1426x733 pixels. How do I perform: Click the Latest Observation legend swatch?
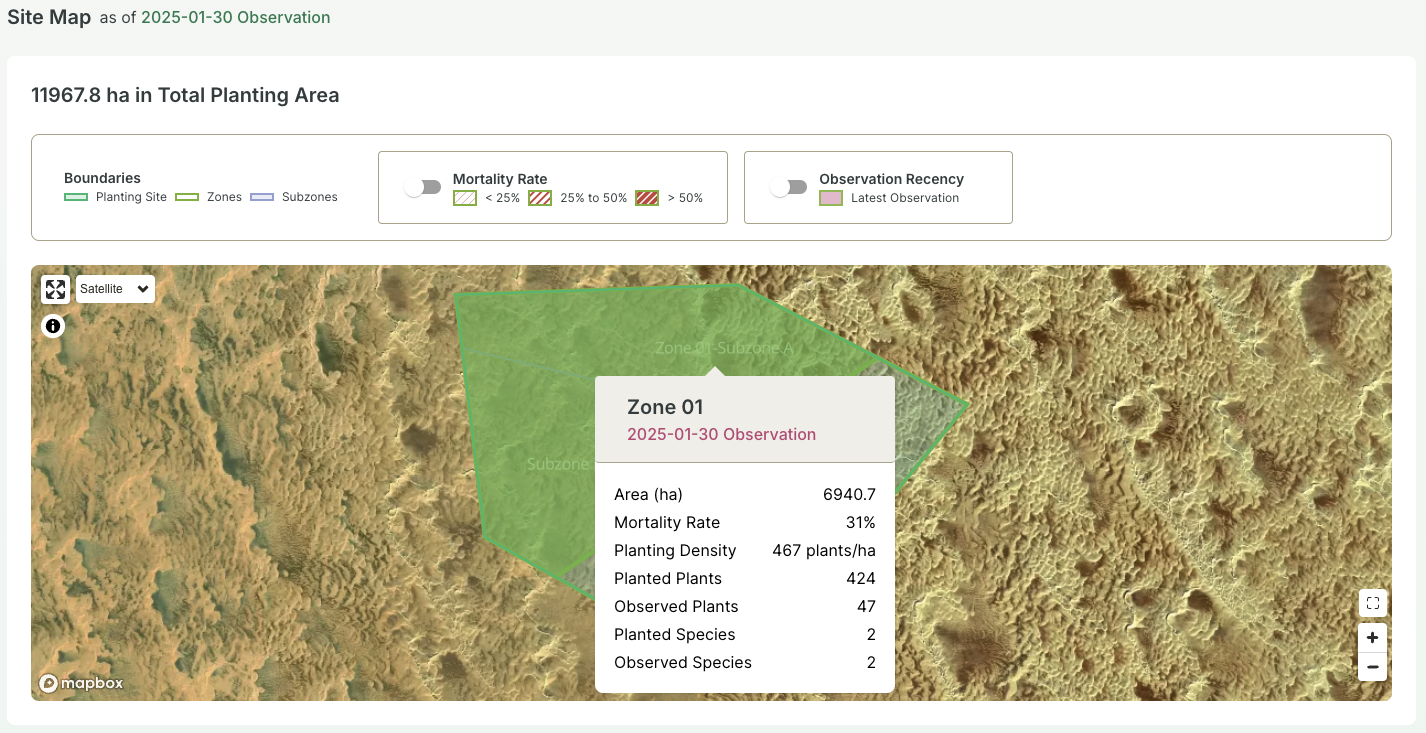pos(831,198)
